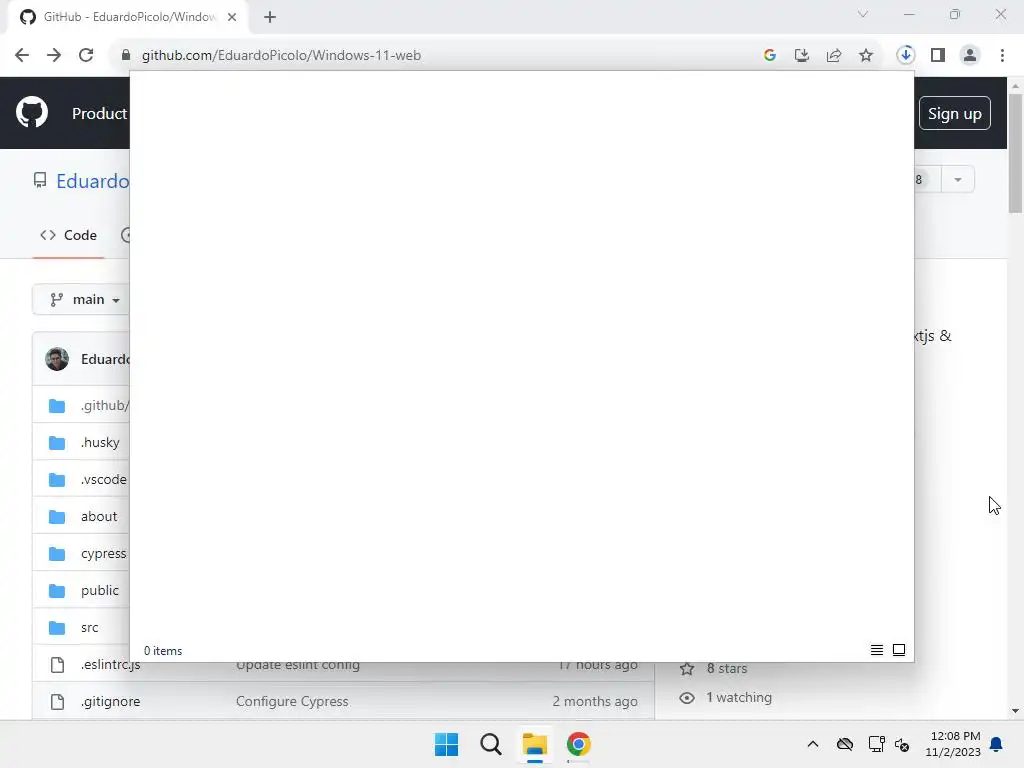The height and width of the screenshot is (768, 1024).
Task: Click the Sign up button
Action: click(x=955, y=114)
